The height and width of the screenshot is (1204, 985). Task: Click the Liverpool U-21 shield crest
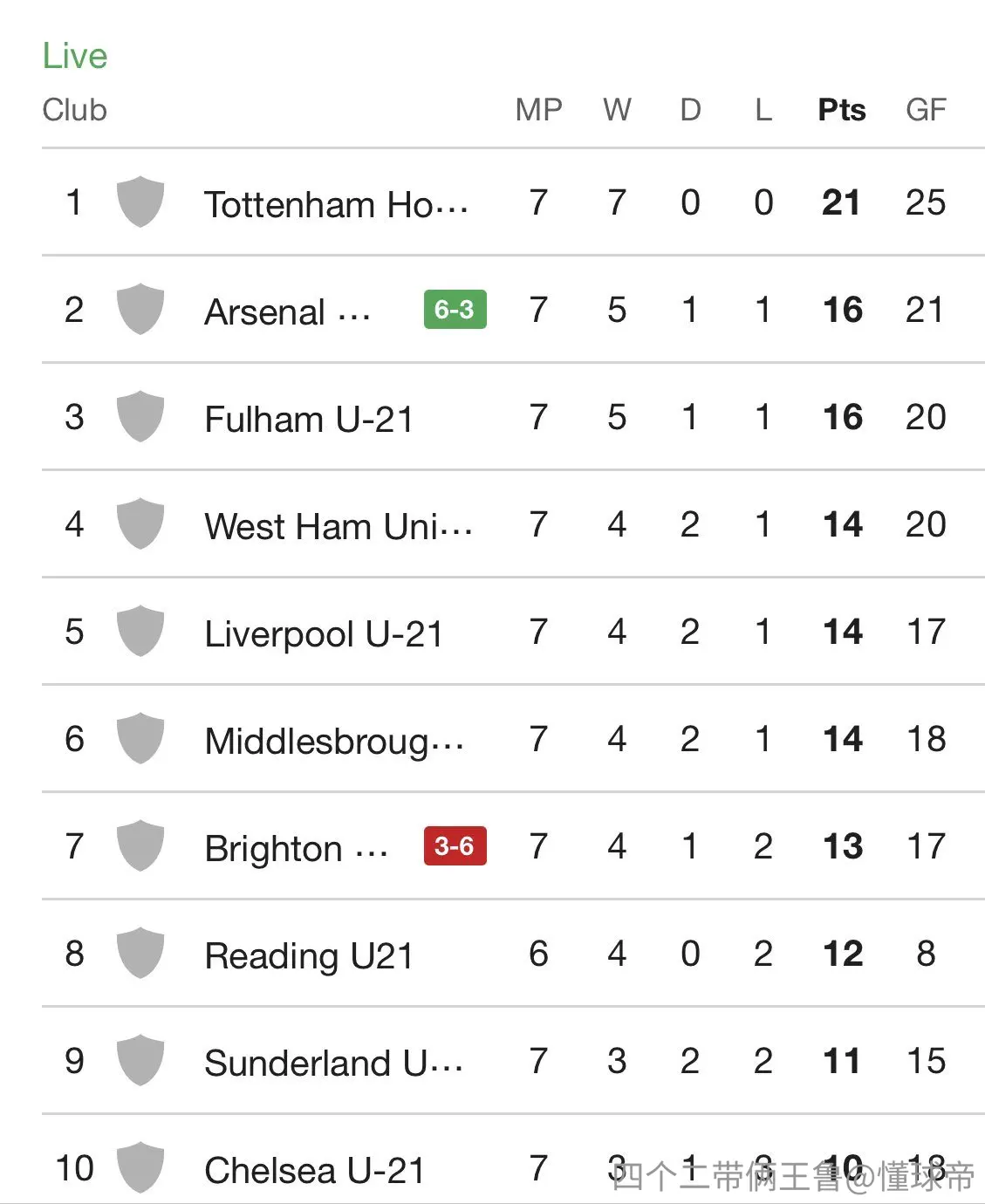(140, 631)
